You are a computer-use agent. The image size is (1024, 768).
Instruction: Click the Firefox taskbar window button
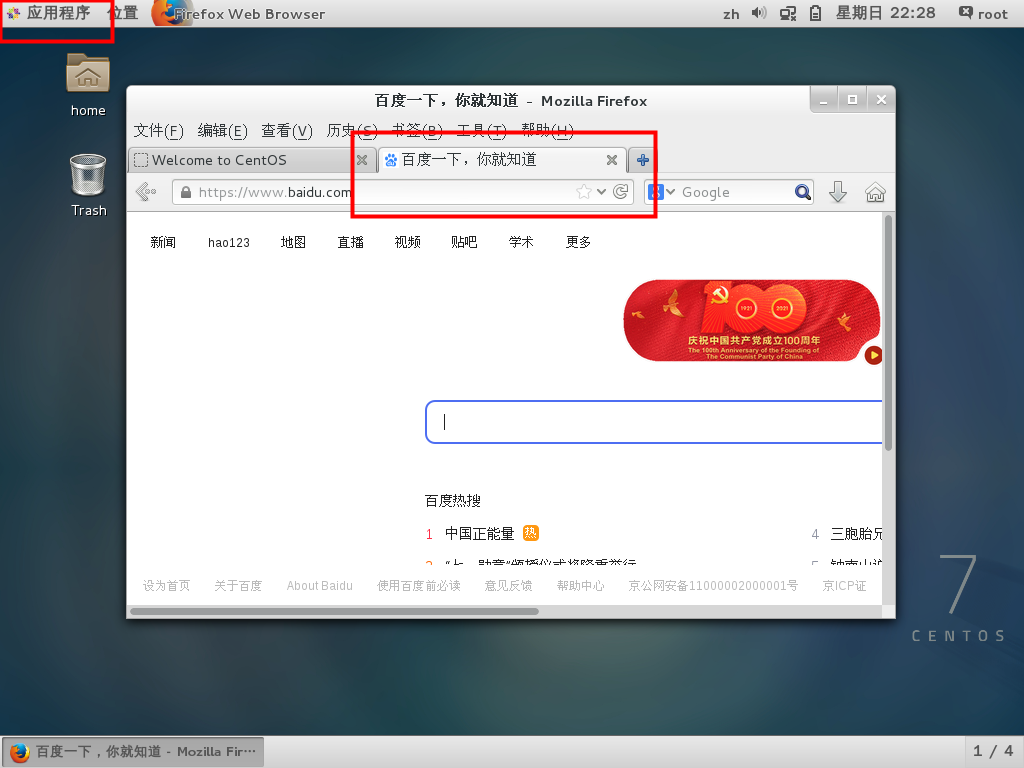click(x=133, y=752)
